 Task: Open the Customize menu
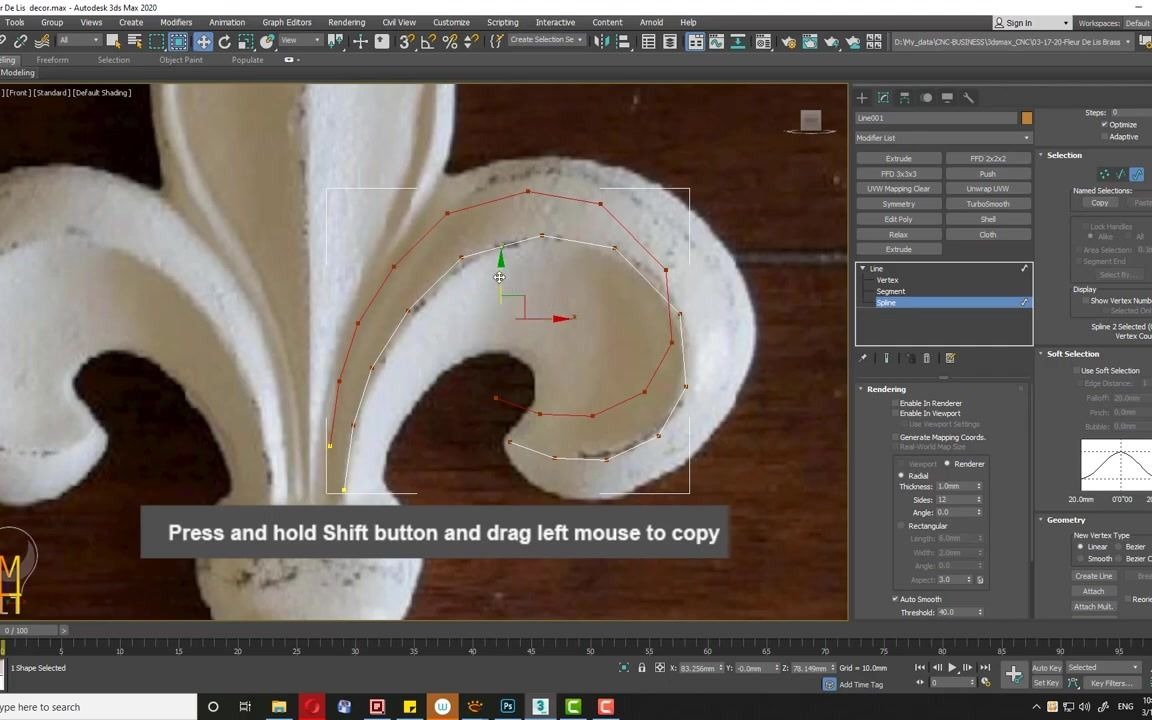(x=451, y=22)
